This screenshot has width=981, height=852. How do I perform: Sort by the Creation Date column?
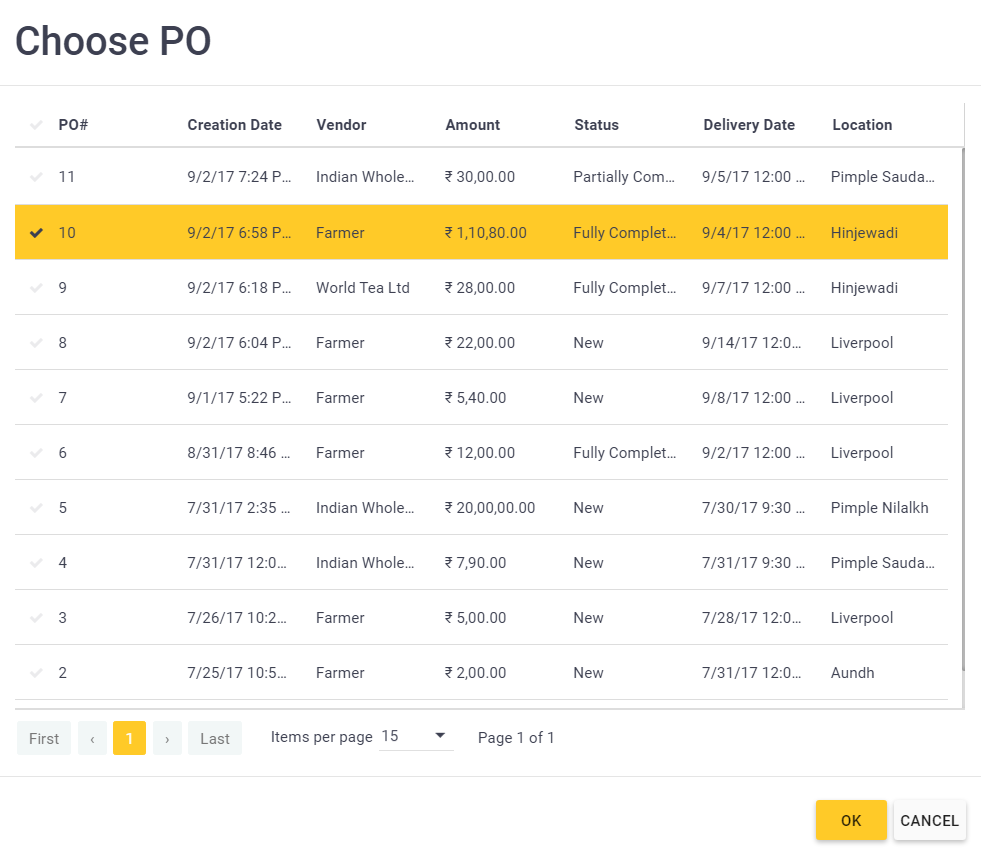point(234,125)
